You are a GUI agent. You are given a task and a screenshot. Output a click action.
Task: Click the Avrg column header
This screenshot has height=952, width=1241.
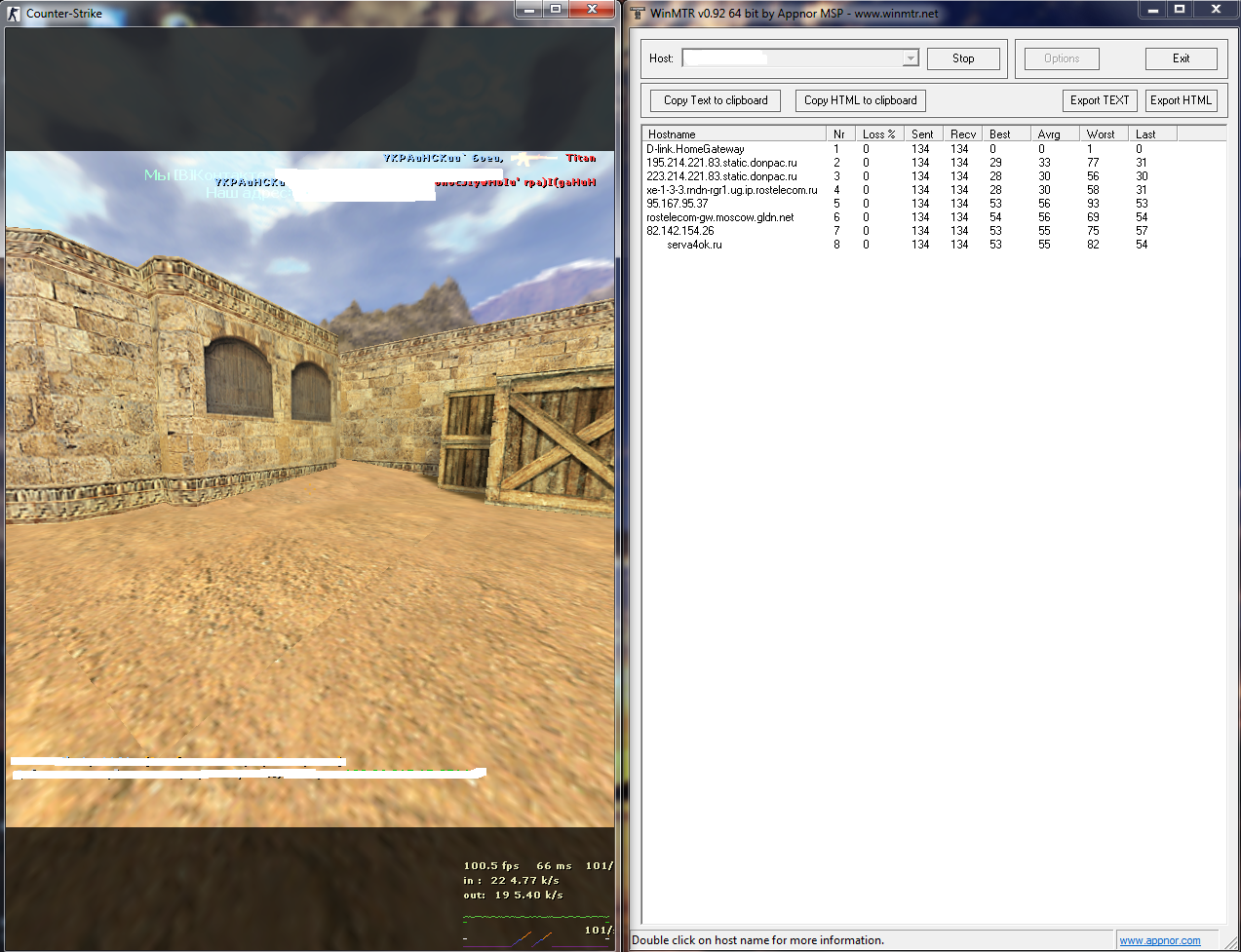pyautogui.click(x=1056, y=134)
